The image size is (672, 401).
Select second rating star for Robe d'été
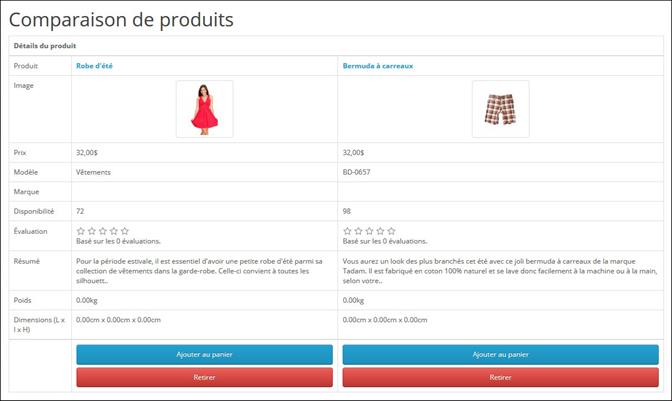click(91, 231)
